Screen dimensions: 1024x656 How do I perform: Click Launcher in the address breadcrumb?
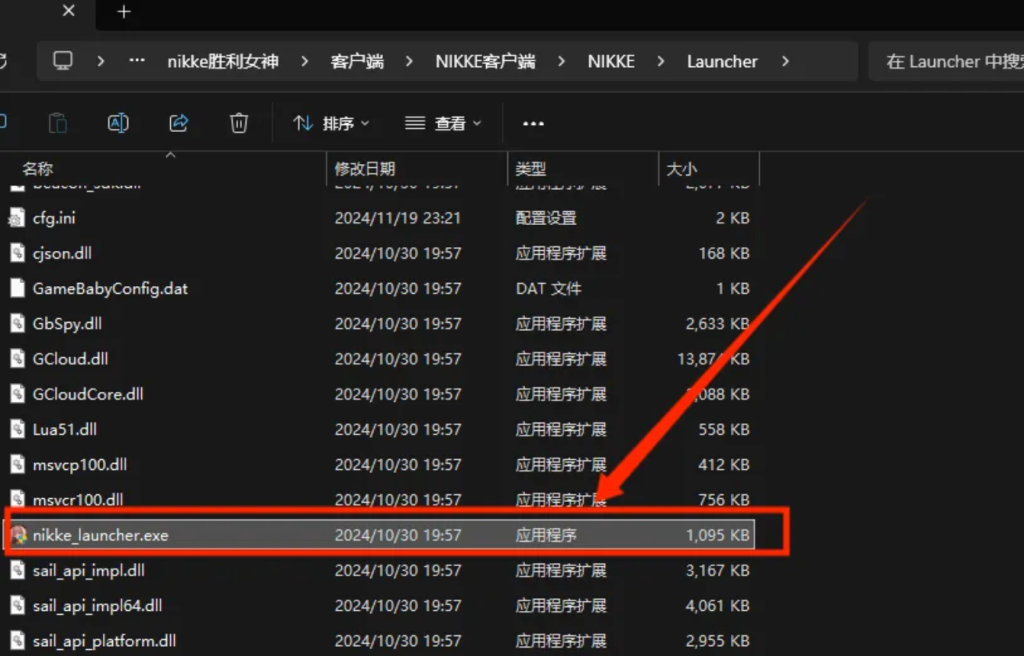coord(722,61)
